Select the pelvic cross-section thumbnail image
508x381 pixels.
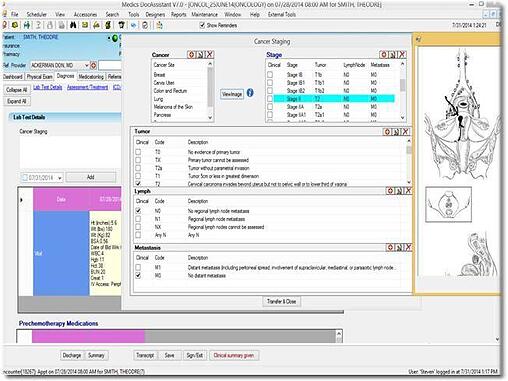(449, 204)
